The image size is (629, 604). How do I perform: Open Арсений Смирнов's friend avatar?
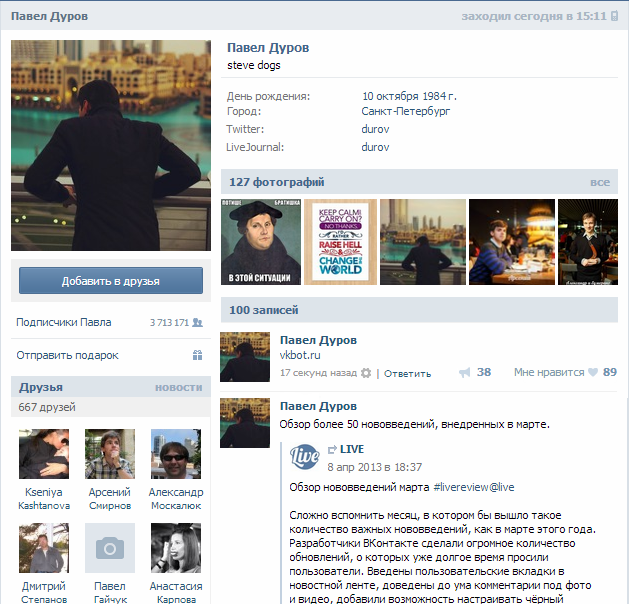110,454
